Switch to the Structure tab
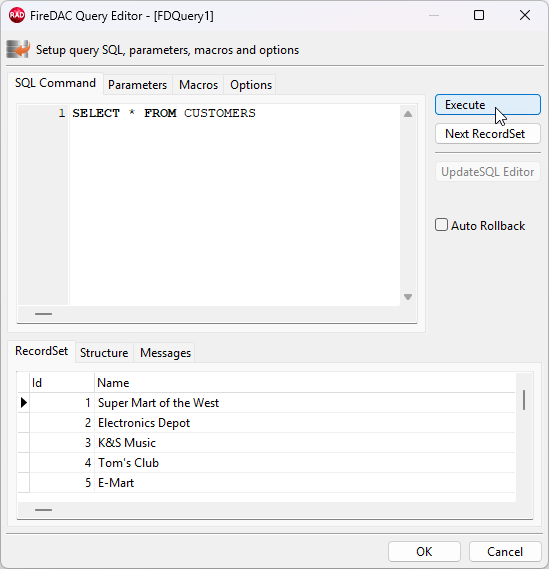Image resolution: width=549 pixels, height=569 pixels. tap(104, 353)
